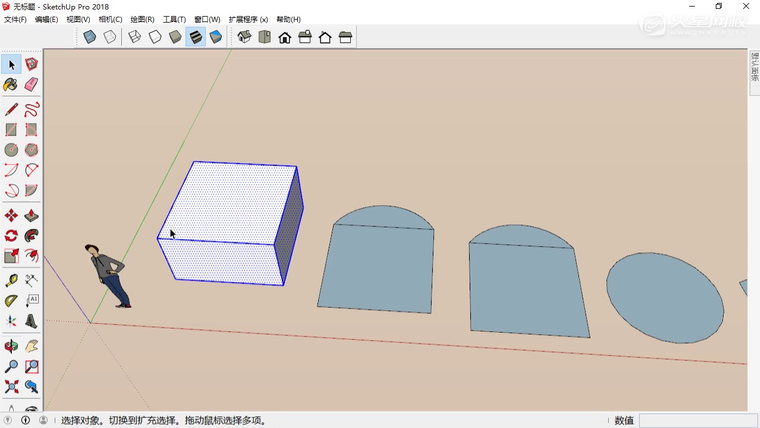The height and width of the screenshot is (428, 760).
Task: Select the Eraser tool
Action: 31,85
